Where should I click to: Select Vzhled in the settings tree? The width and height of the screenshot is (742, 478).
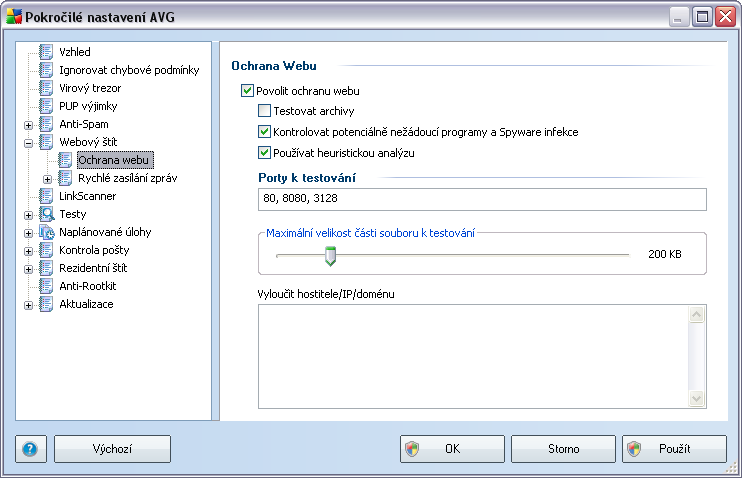(75, 52)
